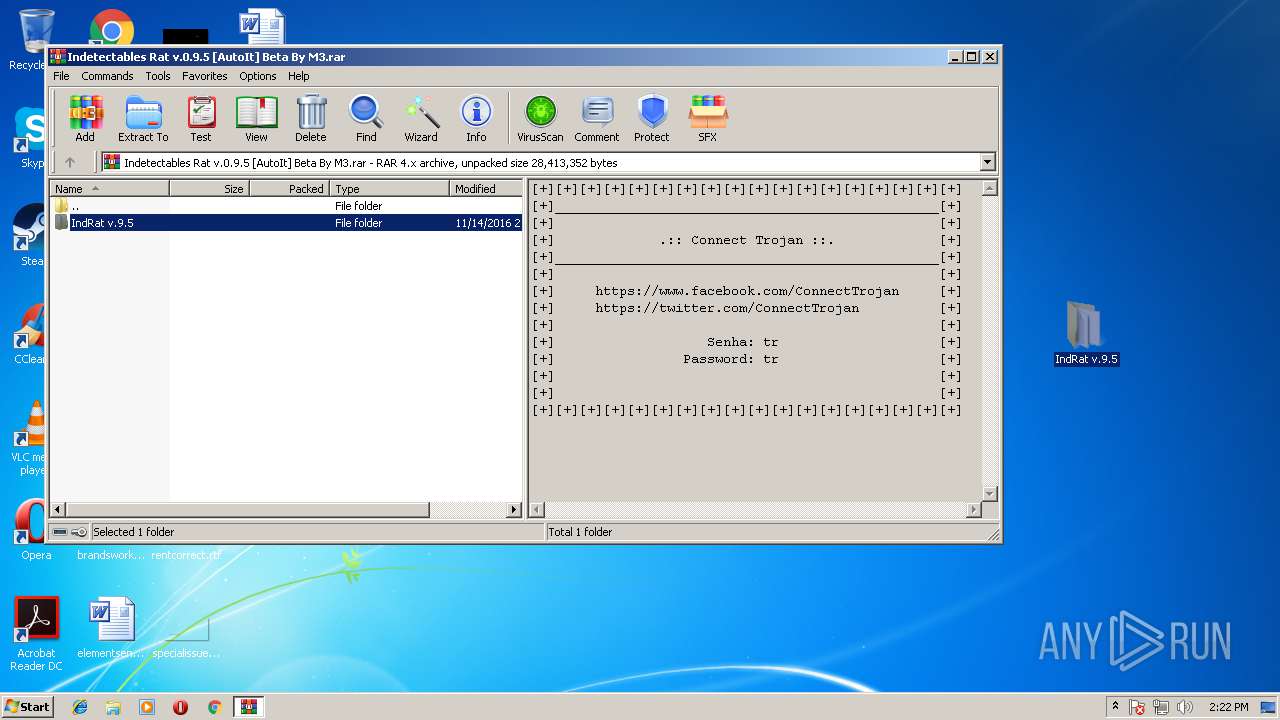This screenshot has width=1280, height=720.
Task: Select the Acrobat Reader DC desktop icon
Action: point(36,634)
